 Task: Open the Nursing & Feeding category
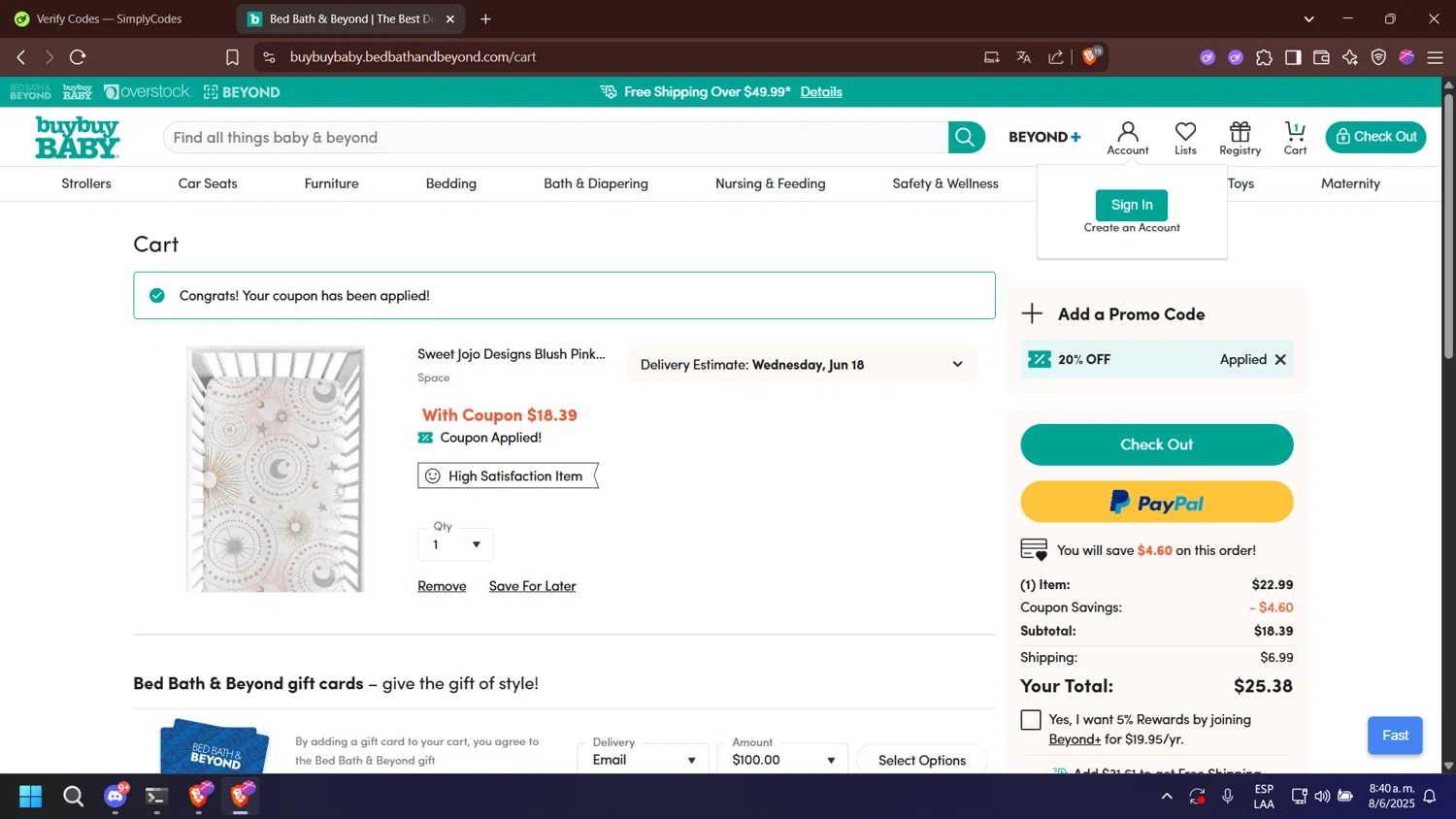771,183
